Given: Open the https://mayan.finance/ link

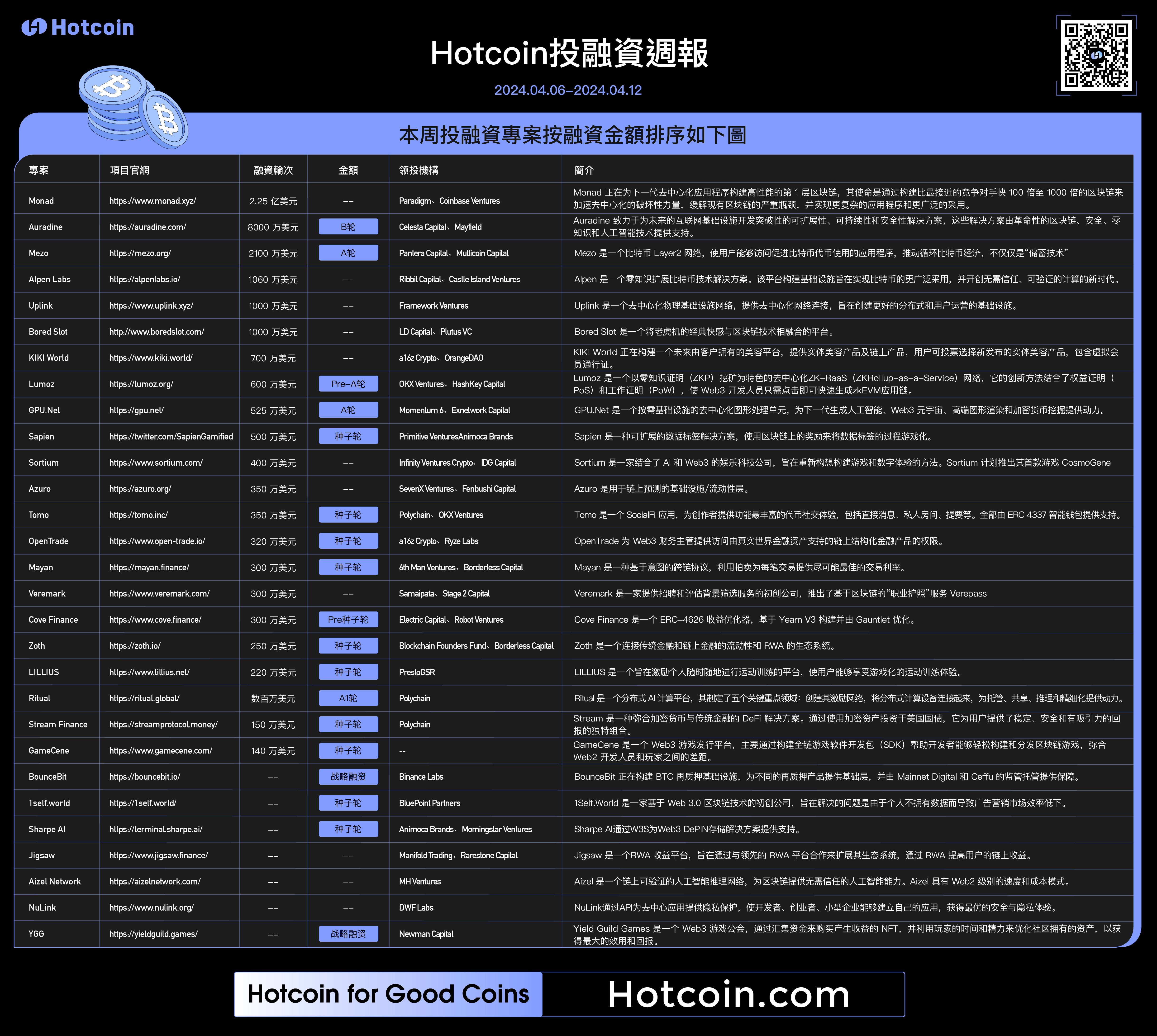Looking at the screenshot, I should pos(149,568).
